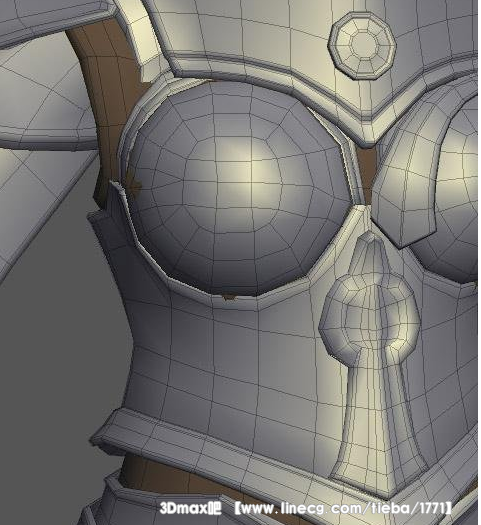Click the 3Dmax吧 watermark text

[x=190, y=509]
